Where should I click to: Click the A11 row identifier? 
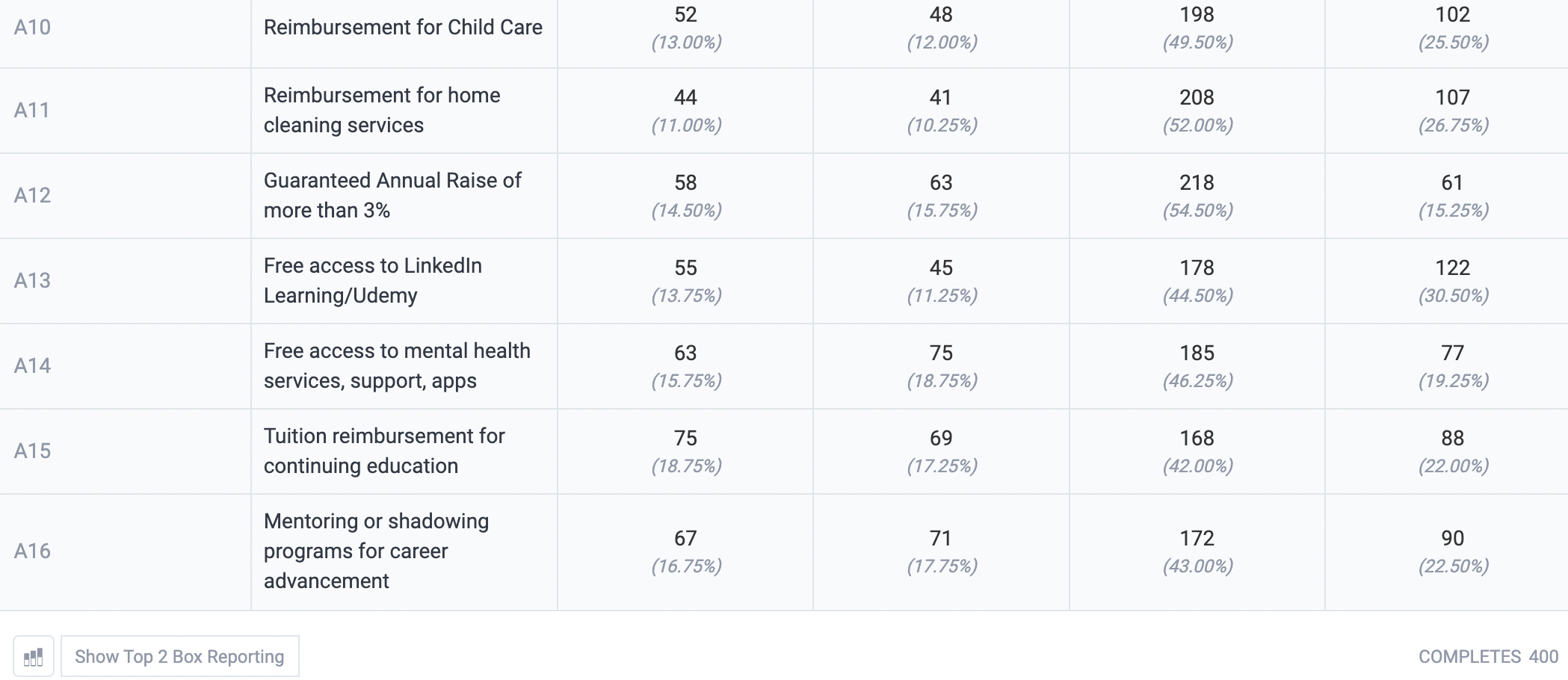pos(32,111)
